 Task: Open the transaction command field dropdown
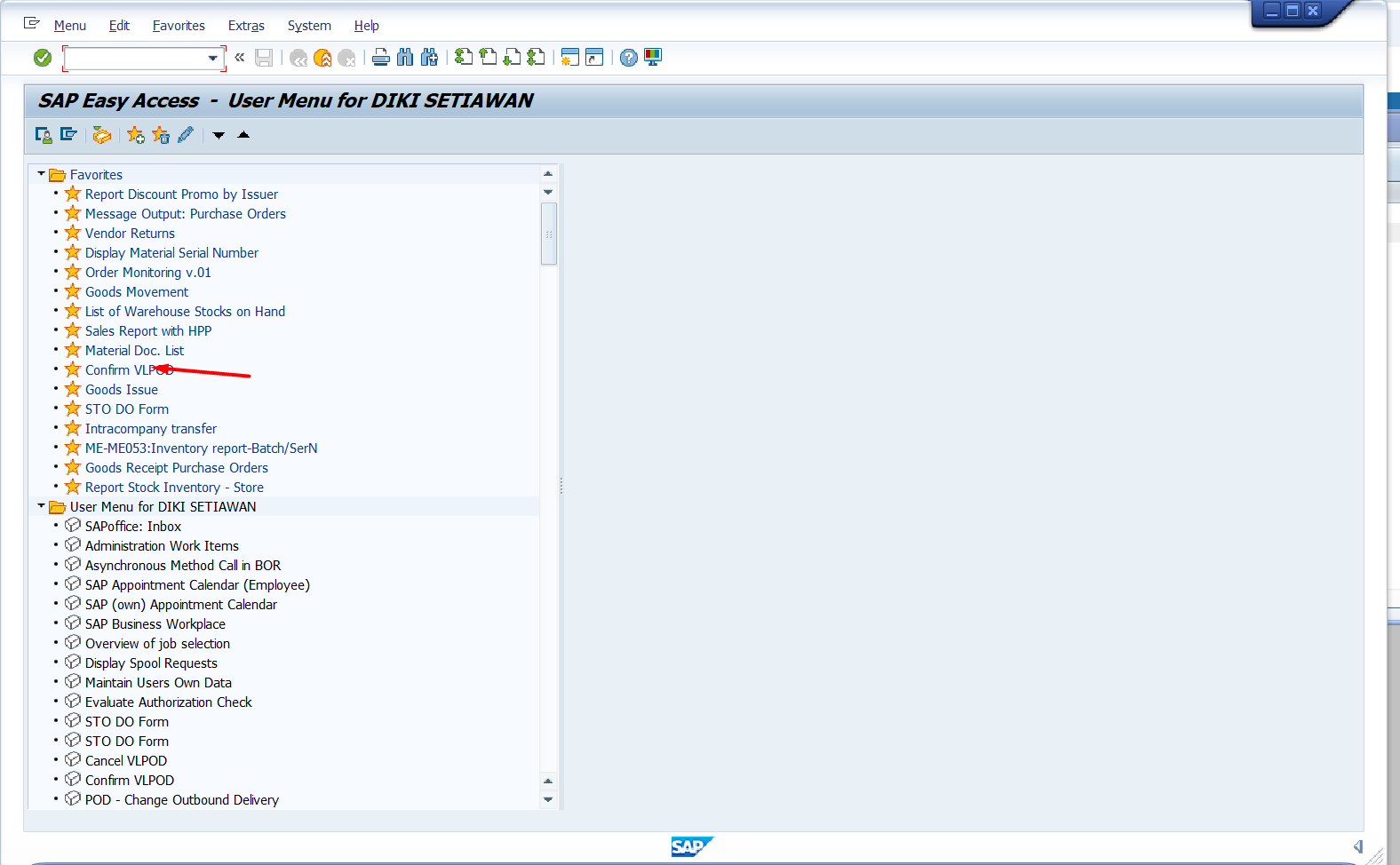pos(213,59)
